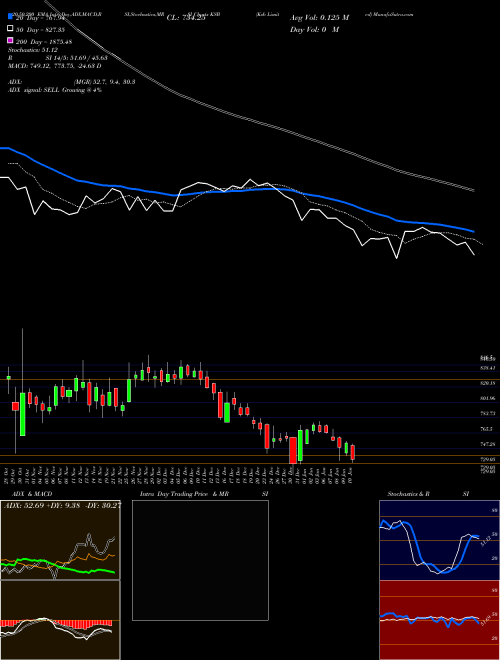The image size is (500, 660).
Task: Click the 820.18 price axis label
Action: click(489, 383)
